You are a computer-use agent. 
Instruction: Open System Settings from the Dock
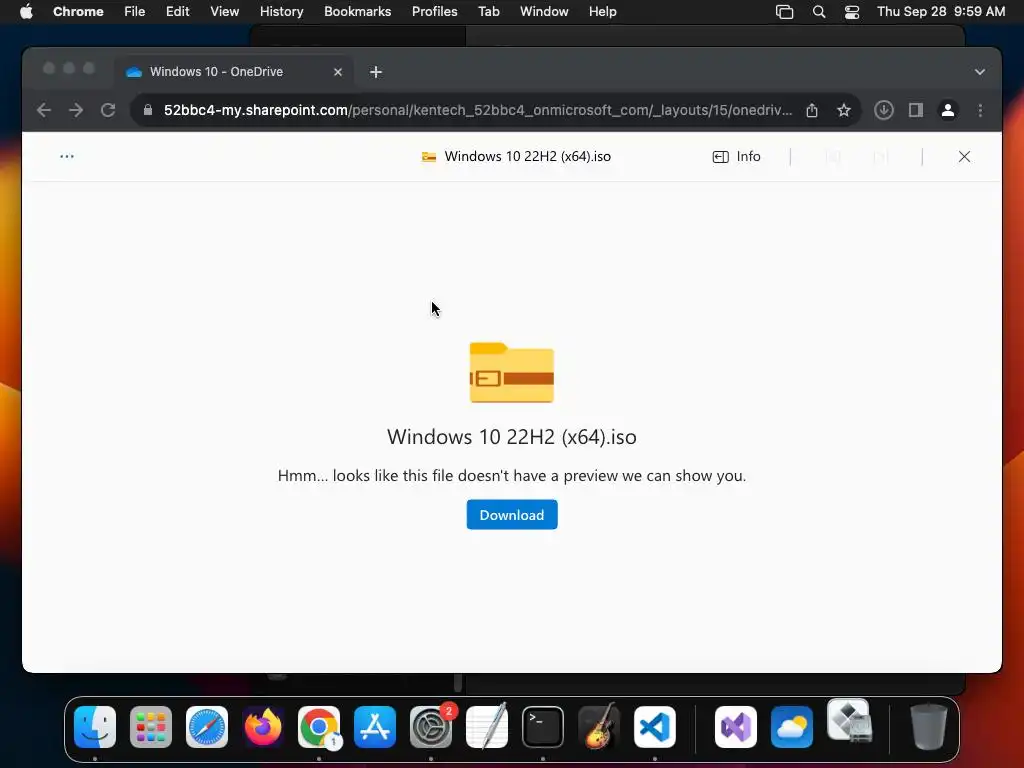click(431, 727)
